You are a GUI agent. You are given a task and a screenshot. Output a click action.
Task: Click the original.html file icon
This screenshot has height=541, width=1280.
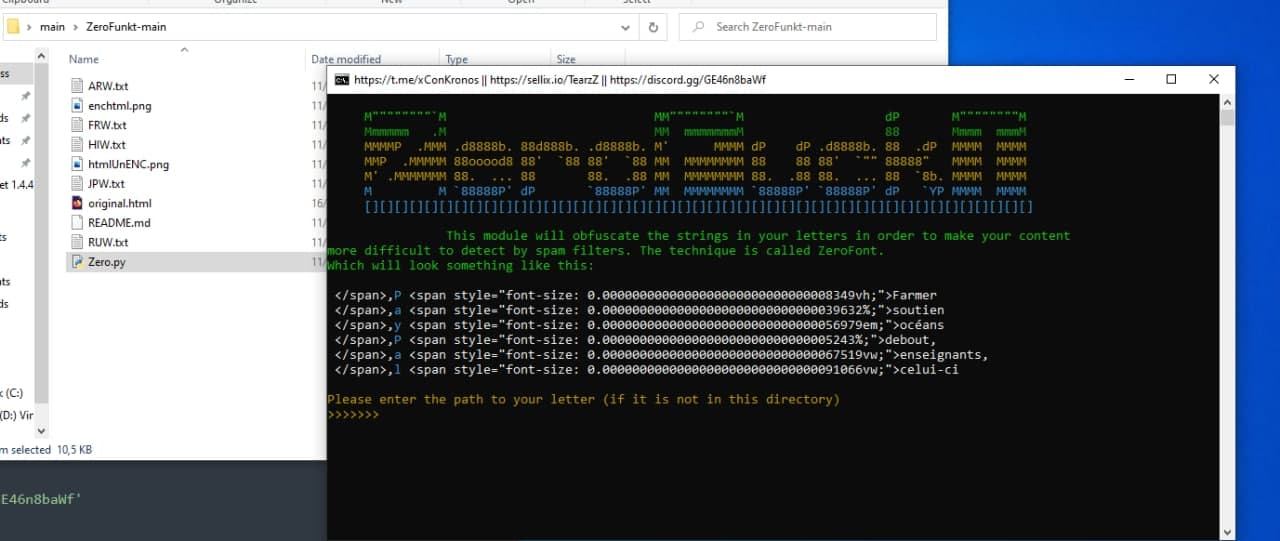(79, 203)
